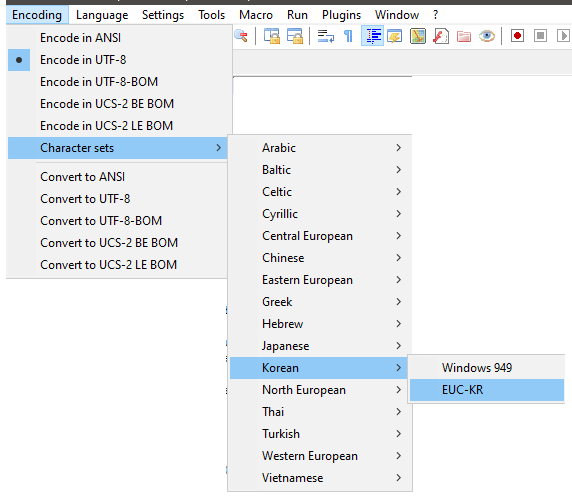572x498 pixels.
Task: Open the Window menu
Action: tap(397, 15)
